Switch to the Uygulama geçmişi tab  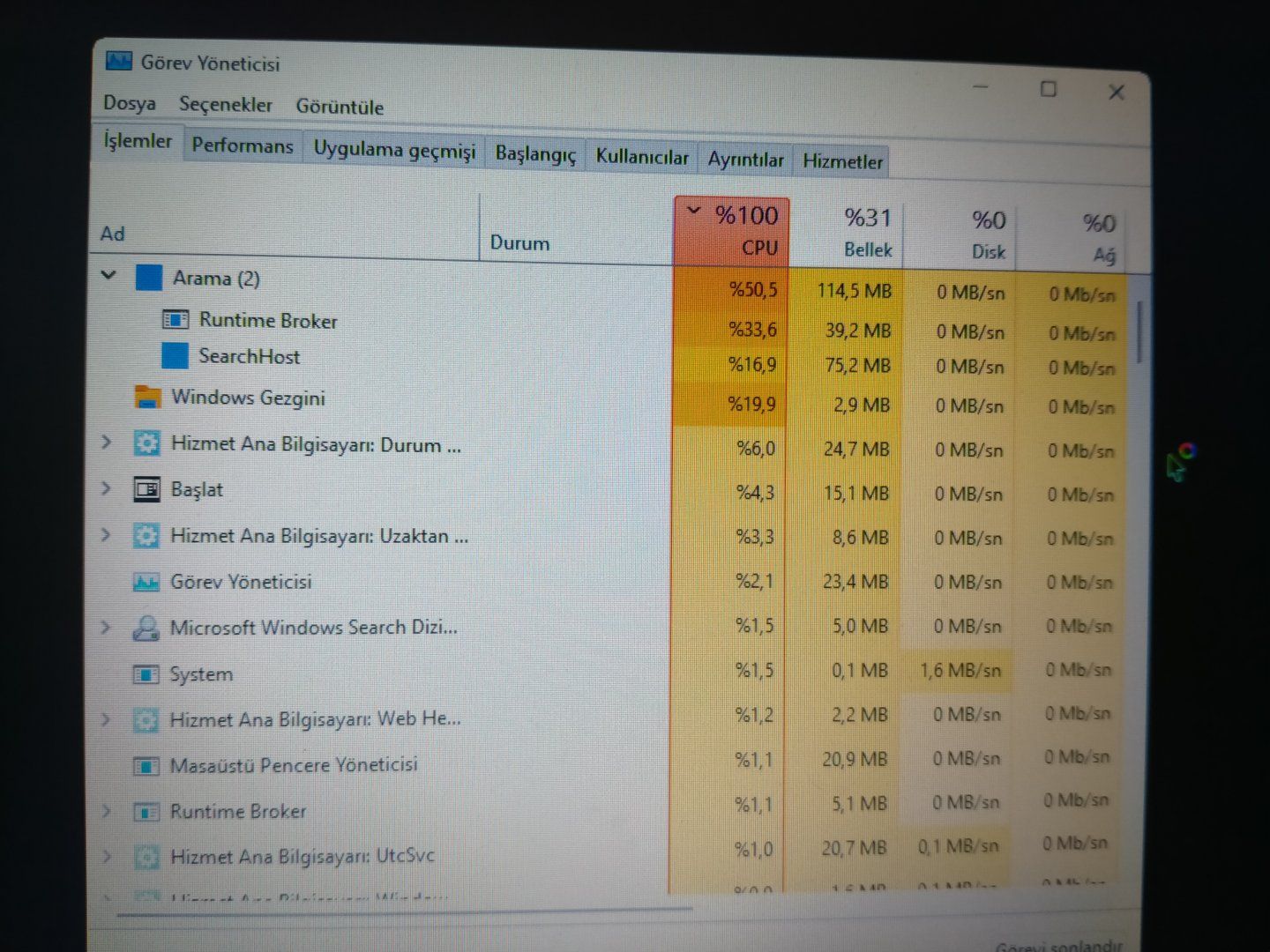pos(394,150)
